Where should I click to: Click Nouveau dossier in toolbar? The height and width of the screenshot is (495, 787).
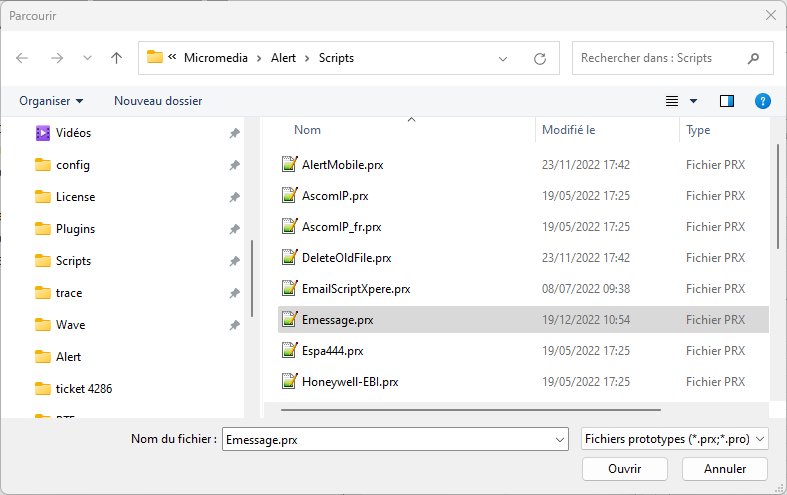coord(158,101)
